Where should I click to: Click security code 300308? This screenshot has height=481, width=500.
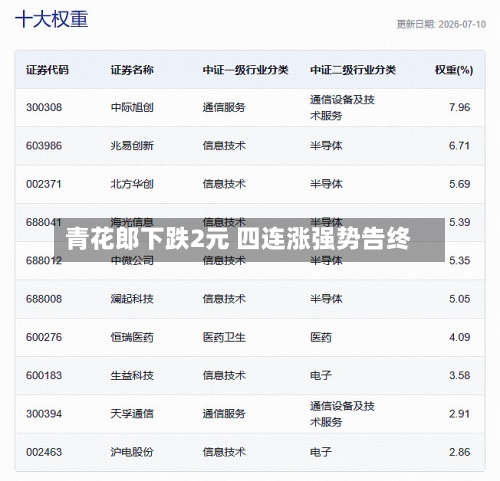coord(44,107)
